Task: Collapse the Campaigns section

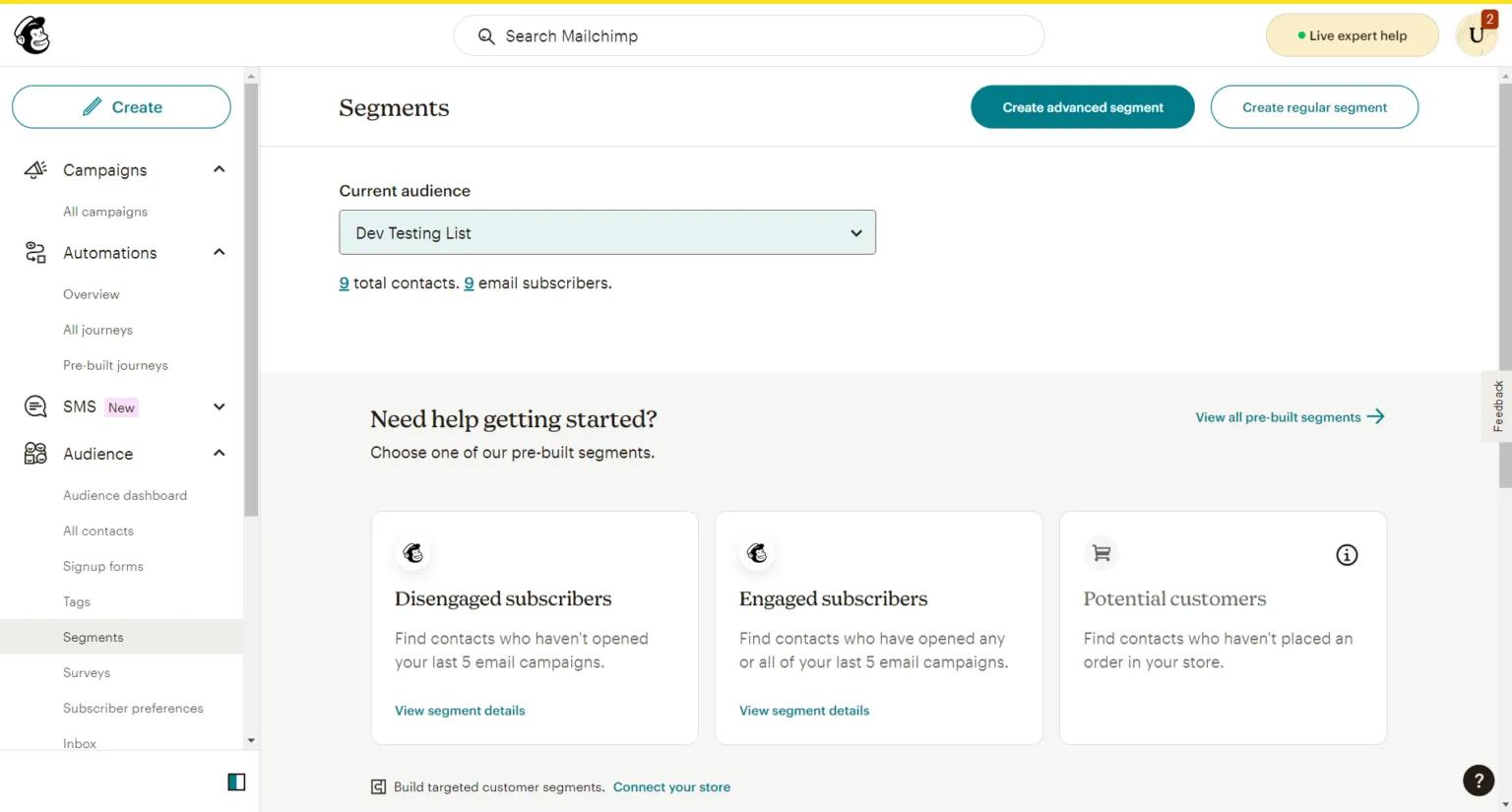Action: [x=219, y=168]
